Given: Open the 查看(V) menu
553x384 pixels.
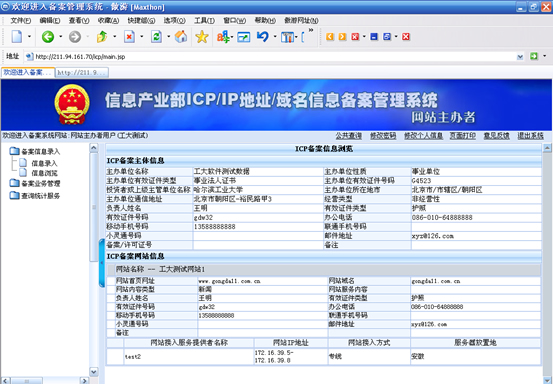Looking at the screenshot, I should 79,20.
